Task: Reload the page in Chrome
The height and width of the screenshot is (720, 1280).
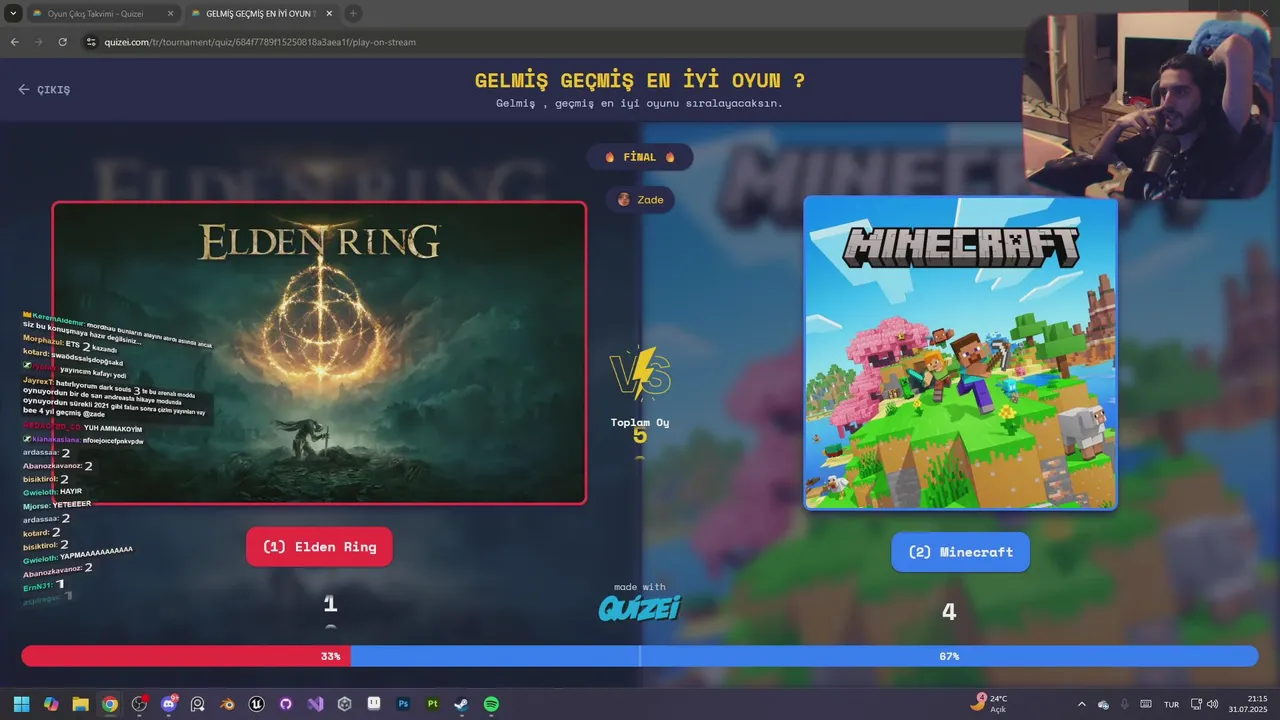Action: click(x=63, y=42)
